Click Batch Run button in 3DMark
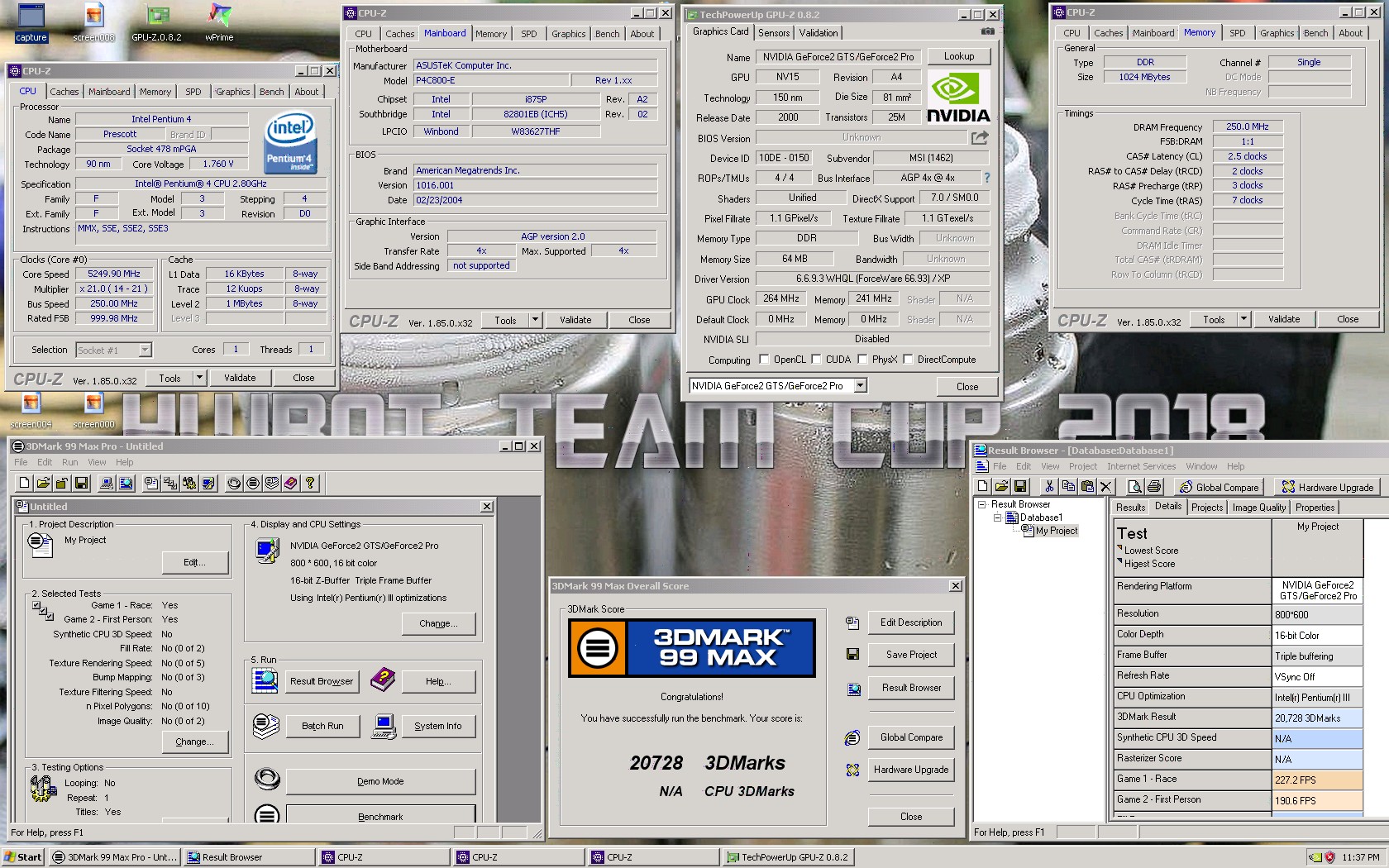Screen dimensions: 1389x868 (322, 726)
